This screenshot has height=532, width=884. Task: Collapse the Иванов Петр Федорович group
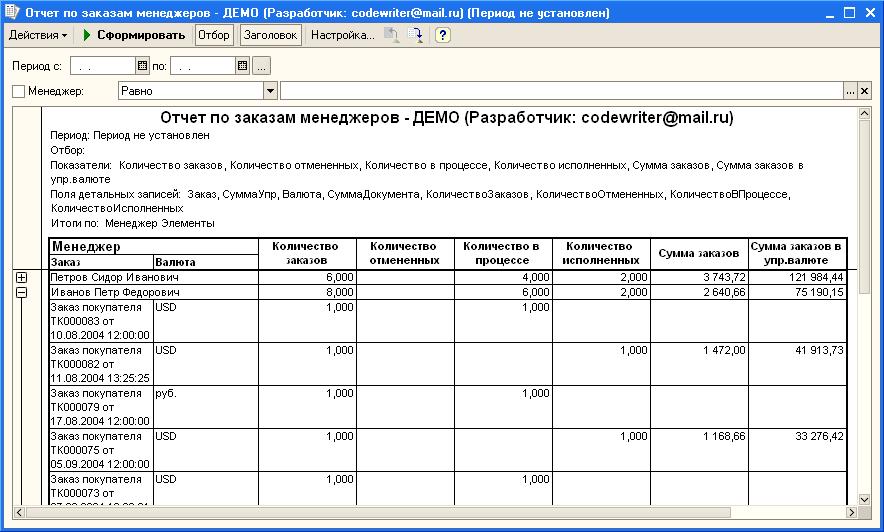click(21, 292)
